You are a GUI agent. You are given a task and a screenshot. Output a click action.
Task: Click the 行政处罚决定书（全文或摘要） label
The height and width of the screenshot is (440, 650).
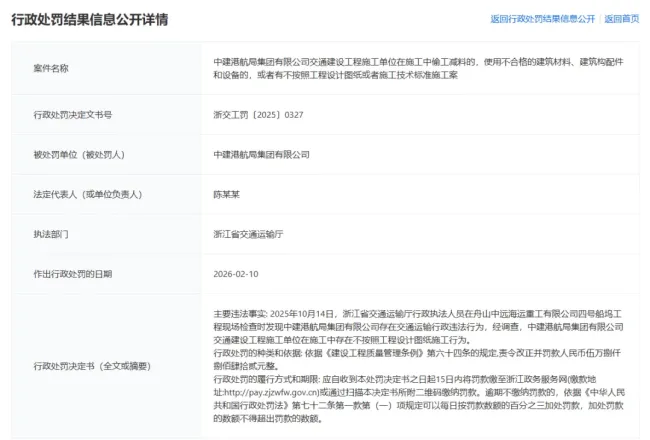92,366
